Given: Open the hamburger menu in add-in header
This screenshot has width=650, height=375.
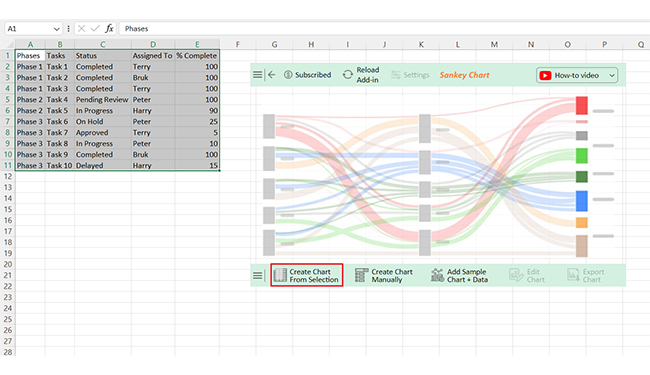Looking at the screenshot, I should point(257,75).
